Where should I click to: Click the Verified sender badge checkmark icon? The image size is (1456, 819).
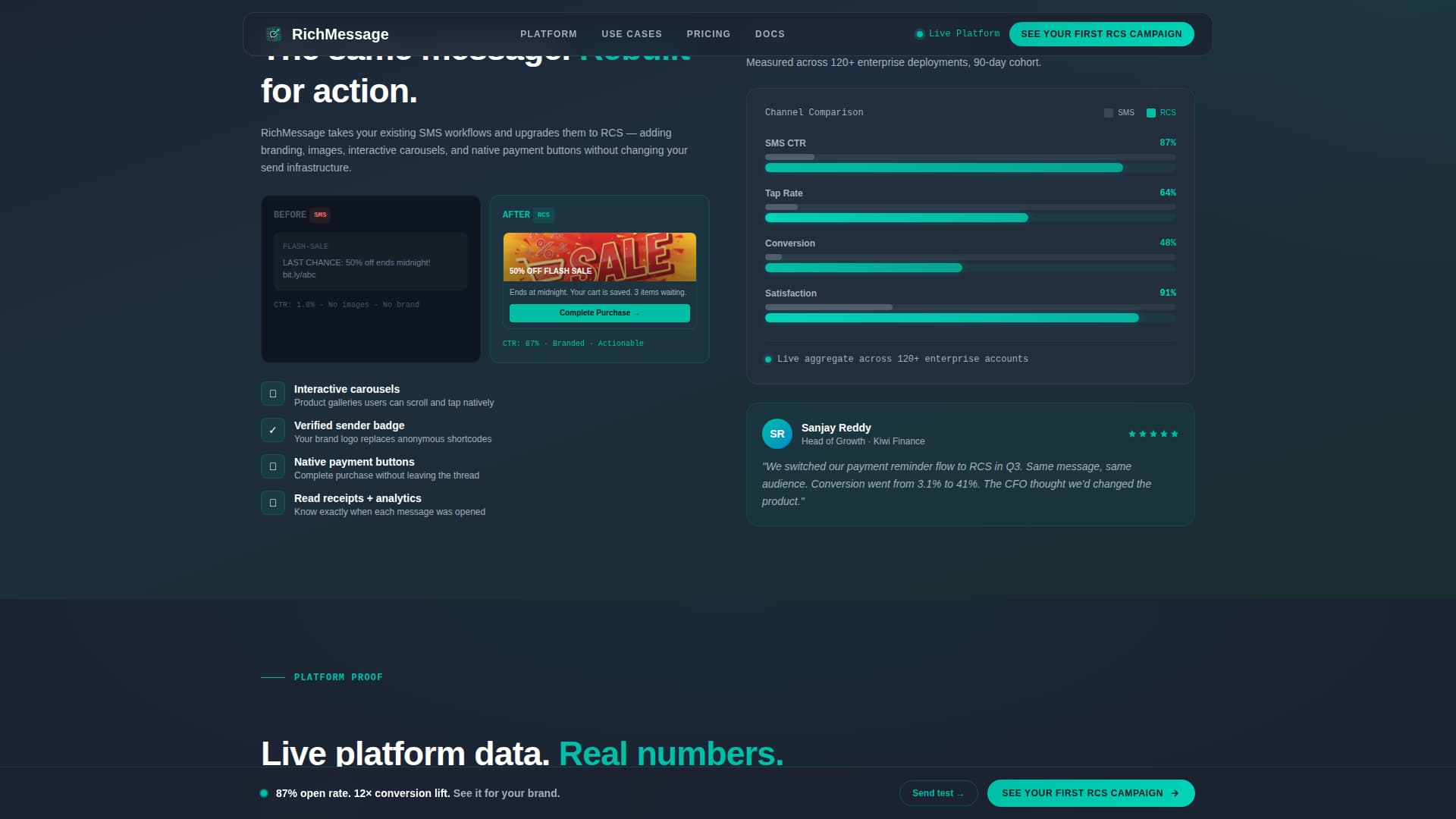pyautogui.click(x=273, y=430)
